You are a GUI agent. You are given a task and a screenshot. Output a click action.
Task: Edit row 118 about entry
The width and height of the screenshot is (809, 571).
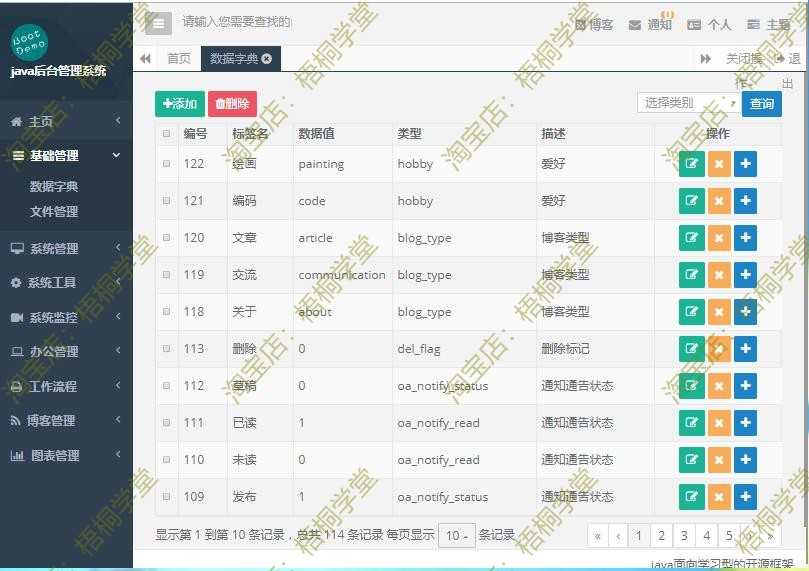[x=691, y=312]
